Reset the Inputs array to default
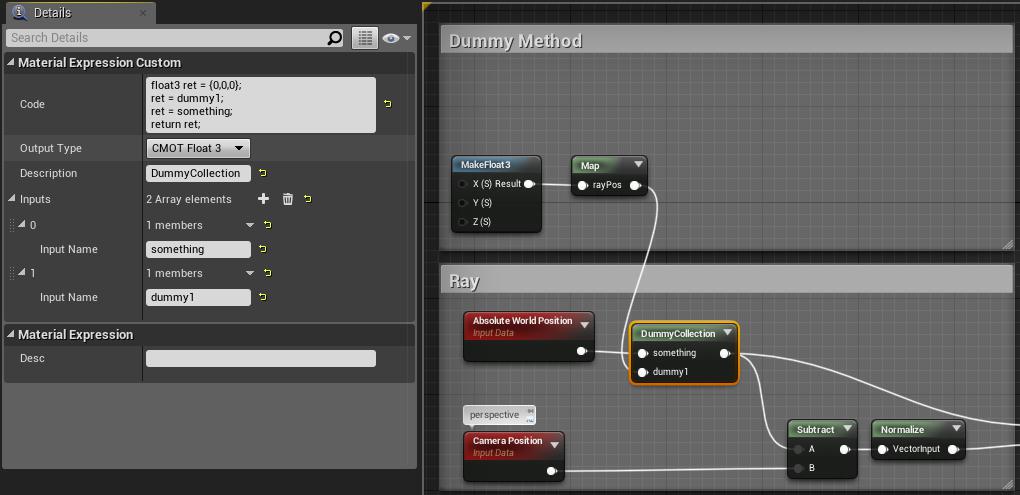 (308, 199)
